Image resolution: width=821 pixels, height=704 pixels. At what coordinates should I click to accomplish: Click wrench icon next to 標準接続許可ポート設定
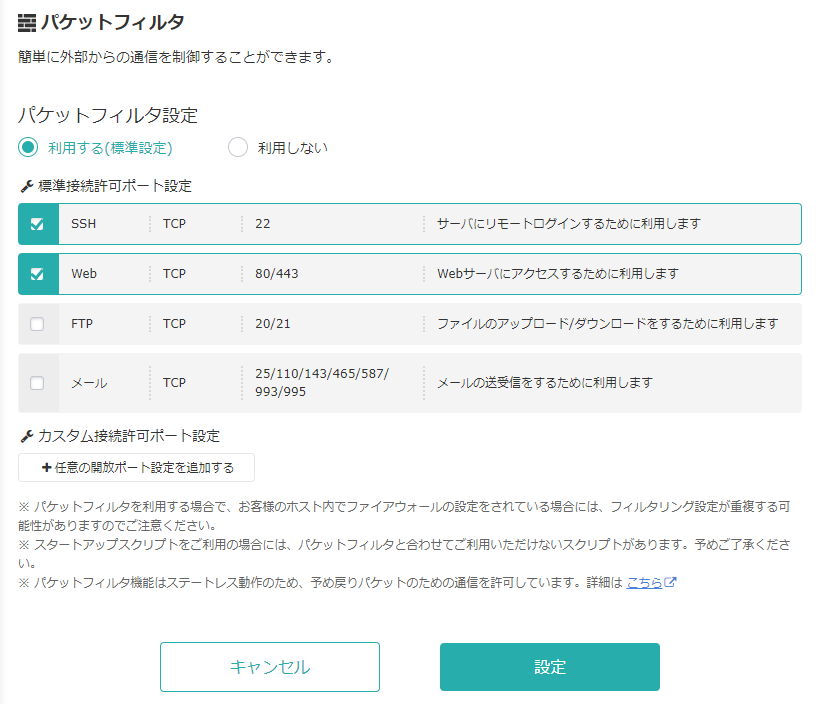pos(27,186)
